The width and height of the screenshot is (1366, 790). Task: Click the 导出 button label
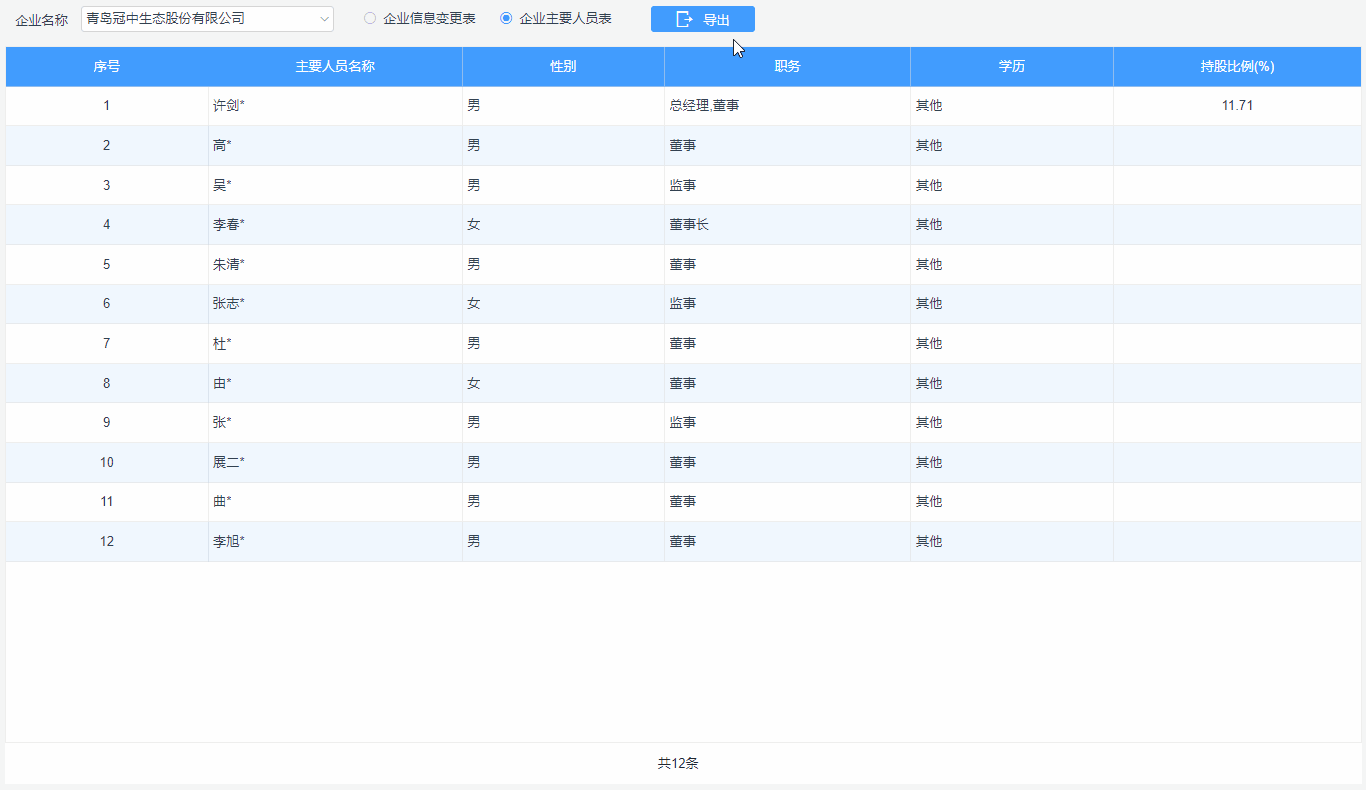coord(716,20)
